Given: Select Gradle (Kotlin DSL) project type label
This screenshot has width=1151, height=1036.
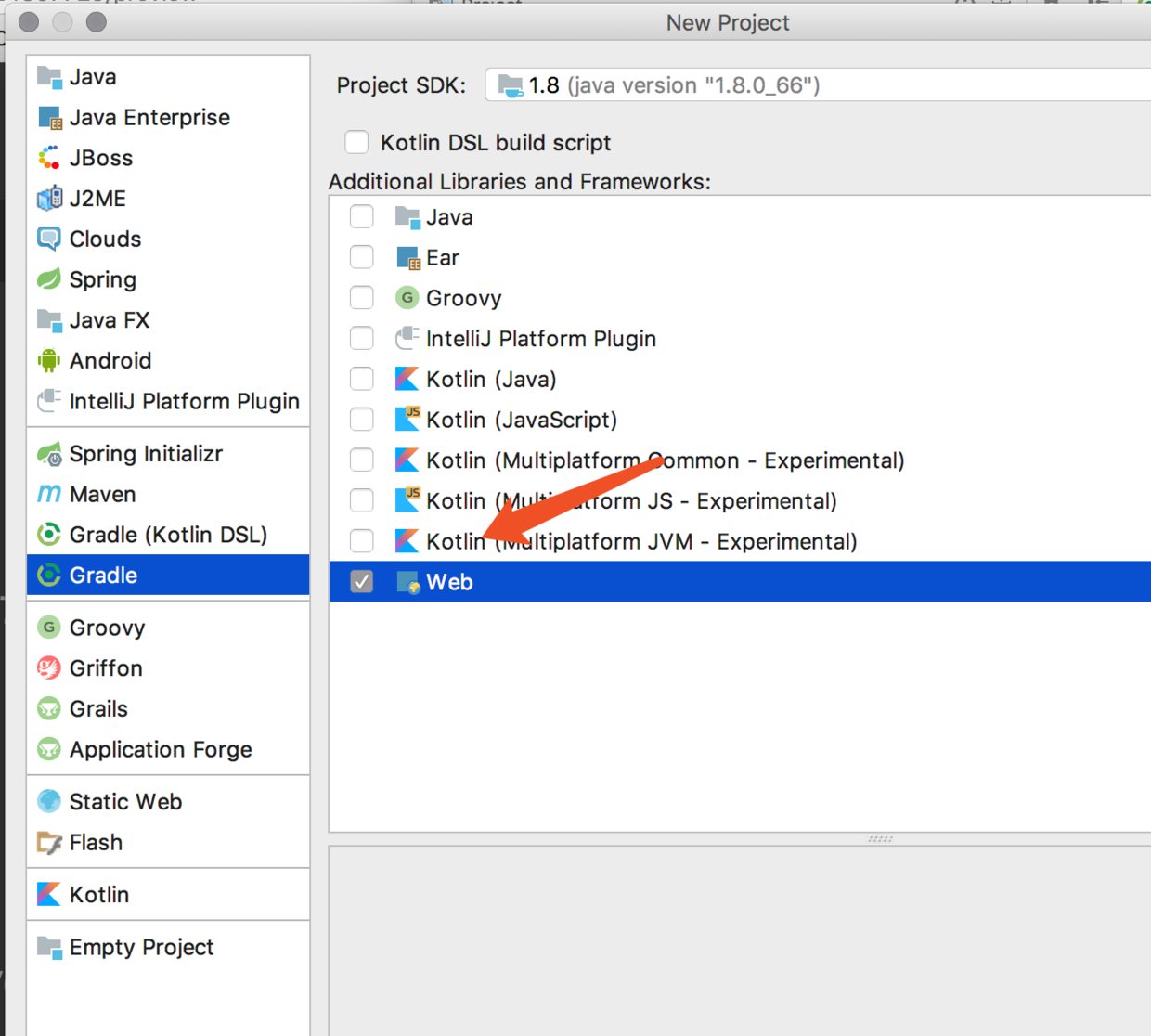Looking at the screenshot, I should pyautogui.click(x=168, y=535).
